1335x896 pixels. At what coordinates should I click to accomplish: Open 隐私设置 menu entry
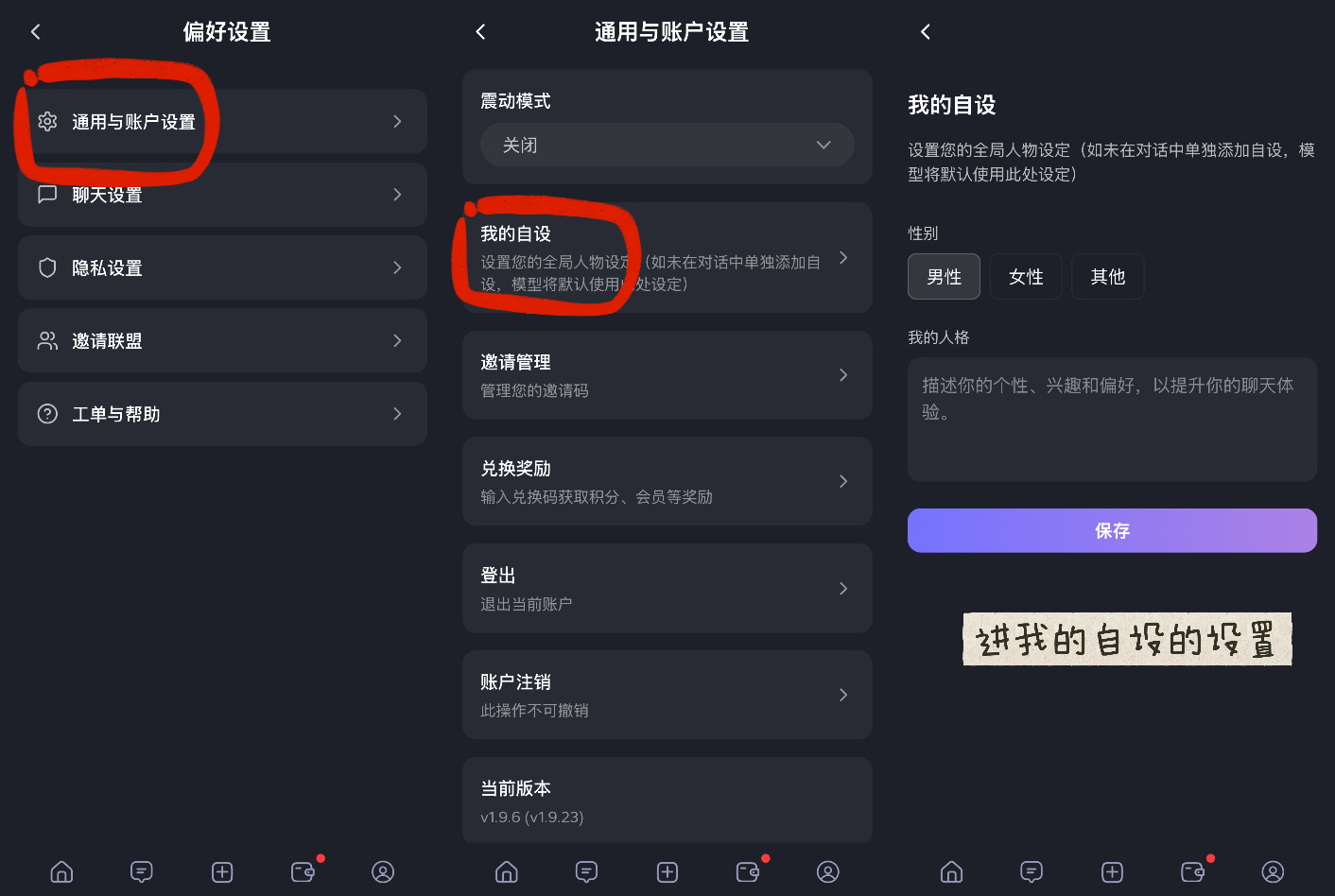coord(222,267)
